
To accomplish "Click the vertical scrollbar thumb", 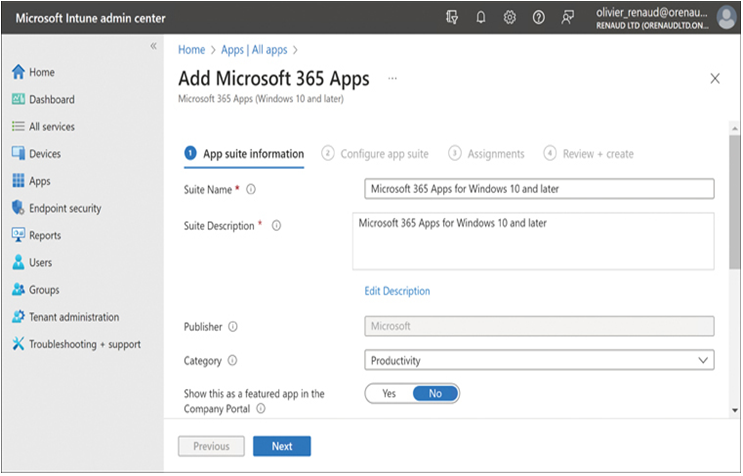I will 734,203.
